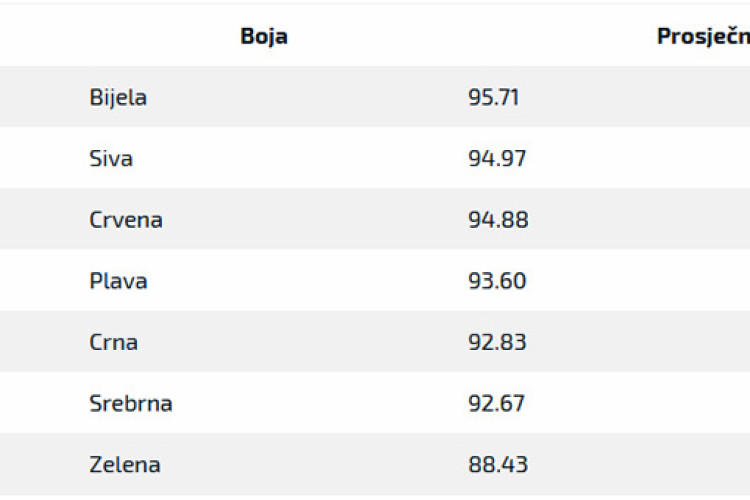This screenshot has height=500, width=750.
Task: Click the value 92.67
Action: pyautogui.click(x=496, y=403)
